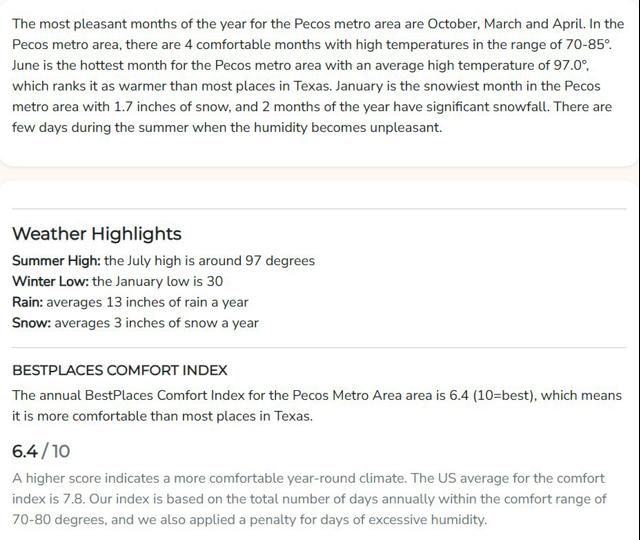Click text 'few days during the summer'
The height and width of the screenshot is (540, 640).
(x=100, y=127)
